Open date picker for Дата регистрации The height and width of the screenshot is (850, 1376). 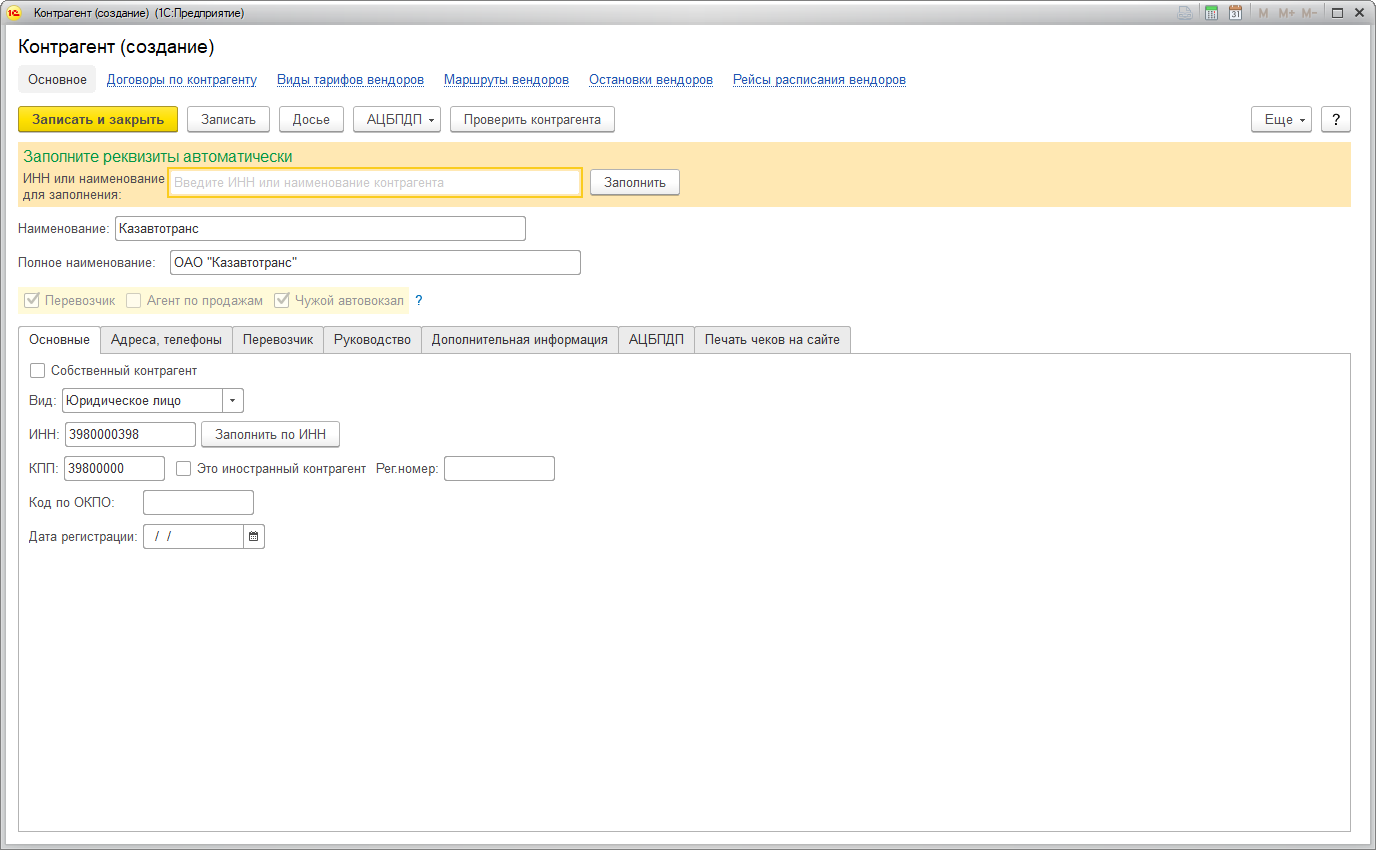pyautogui.click(x=254, y=537)
